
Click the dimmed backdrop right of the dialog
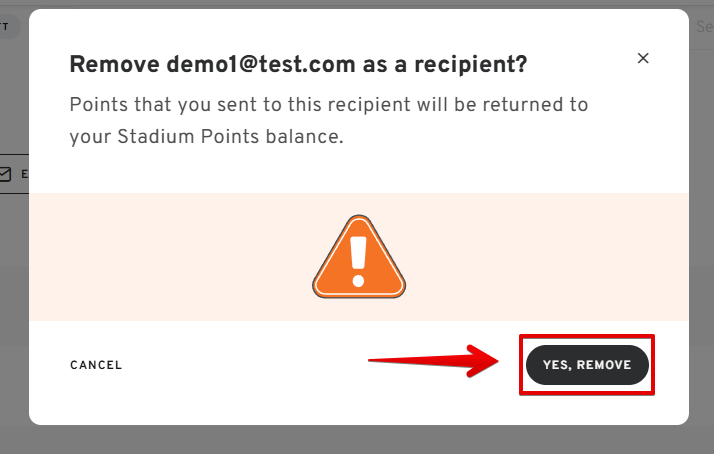(x=701, y=228)
